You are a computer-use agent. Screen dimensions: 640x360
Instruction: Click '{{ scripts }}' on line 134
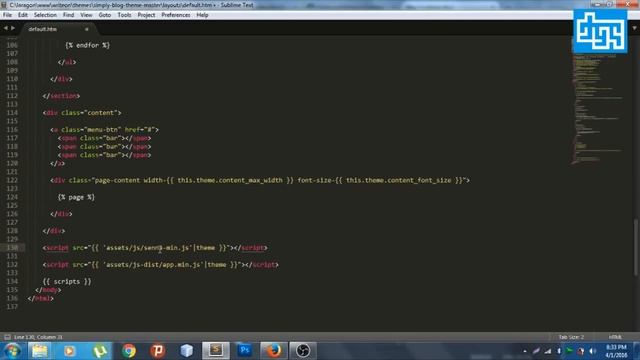click(x=67, y=281)
